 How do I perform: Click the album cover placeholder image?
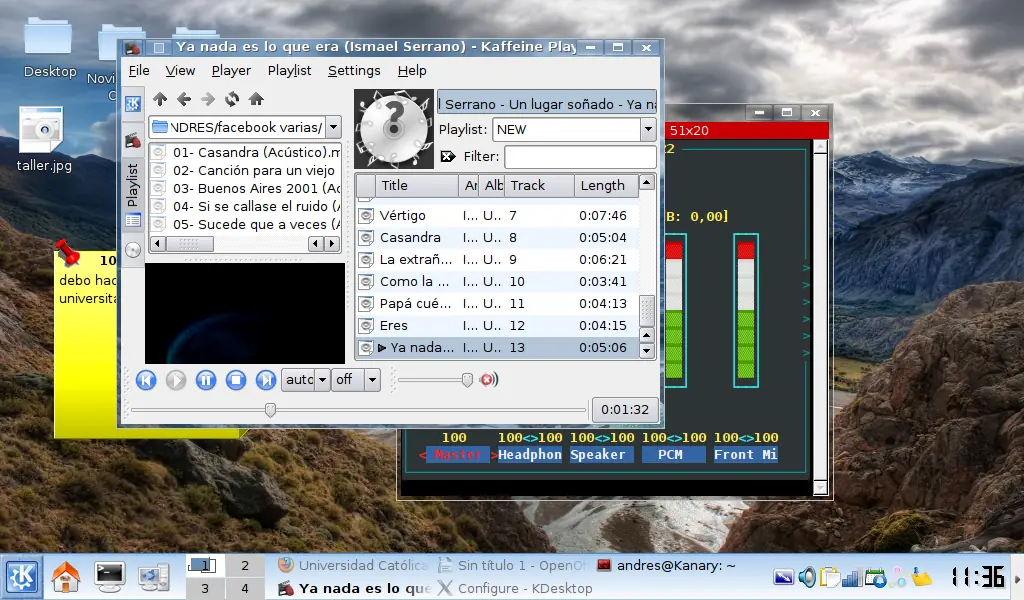coord(394,129)
